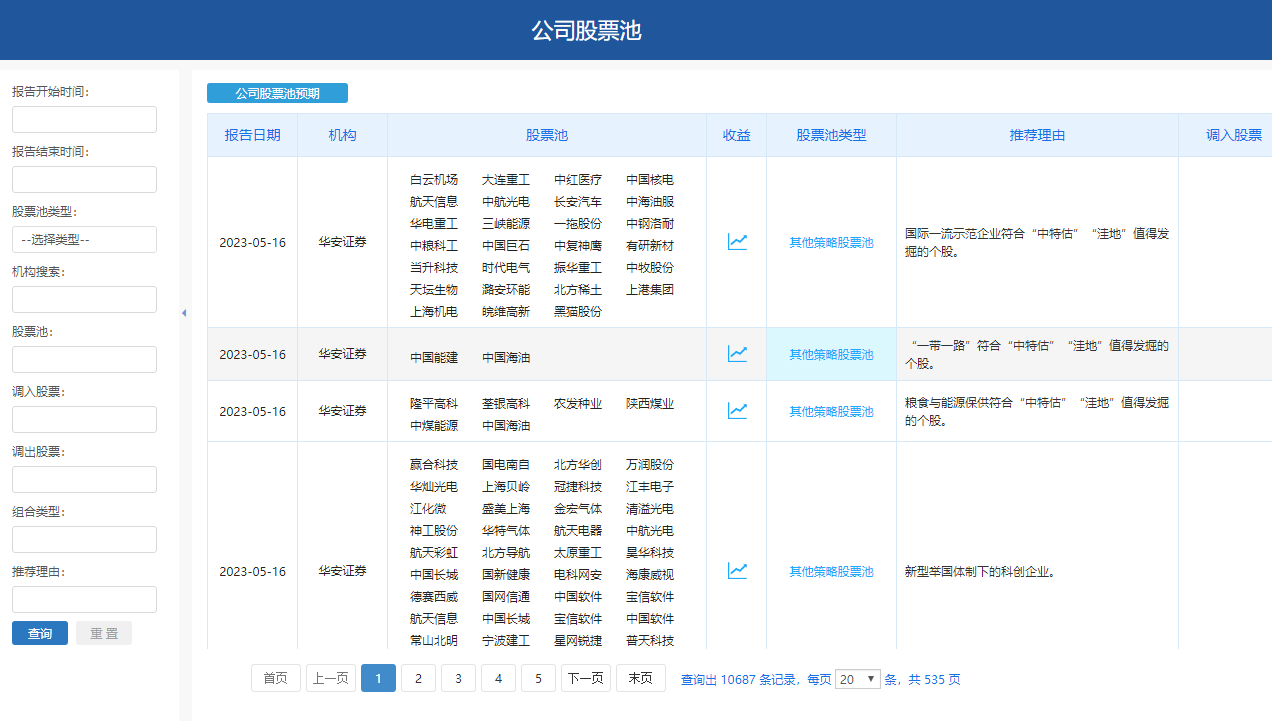Image resolution: width=1272 pixels, height=721 pixels.
Task: Click the 收益 column header
Action: pyautogui.click(x=736, y=135)
